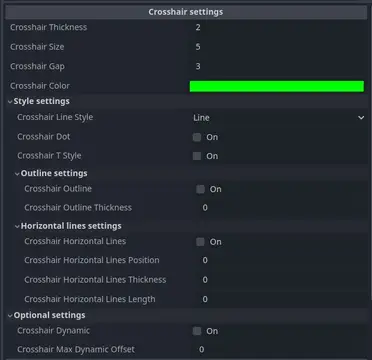
Task: Open the green Crosshair Color picker
Action: tap(277, 86)
